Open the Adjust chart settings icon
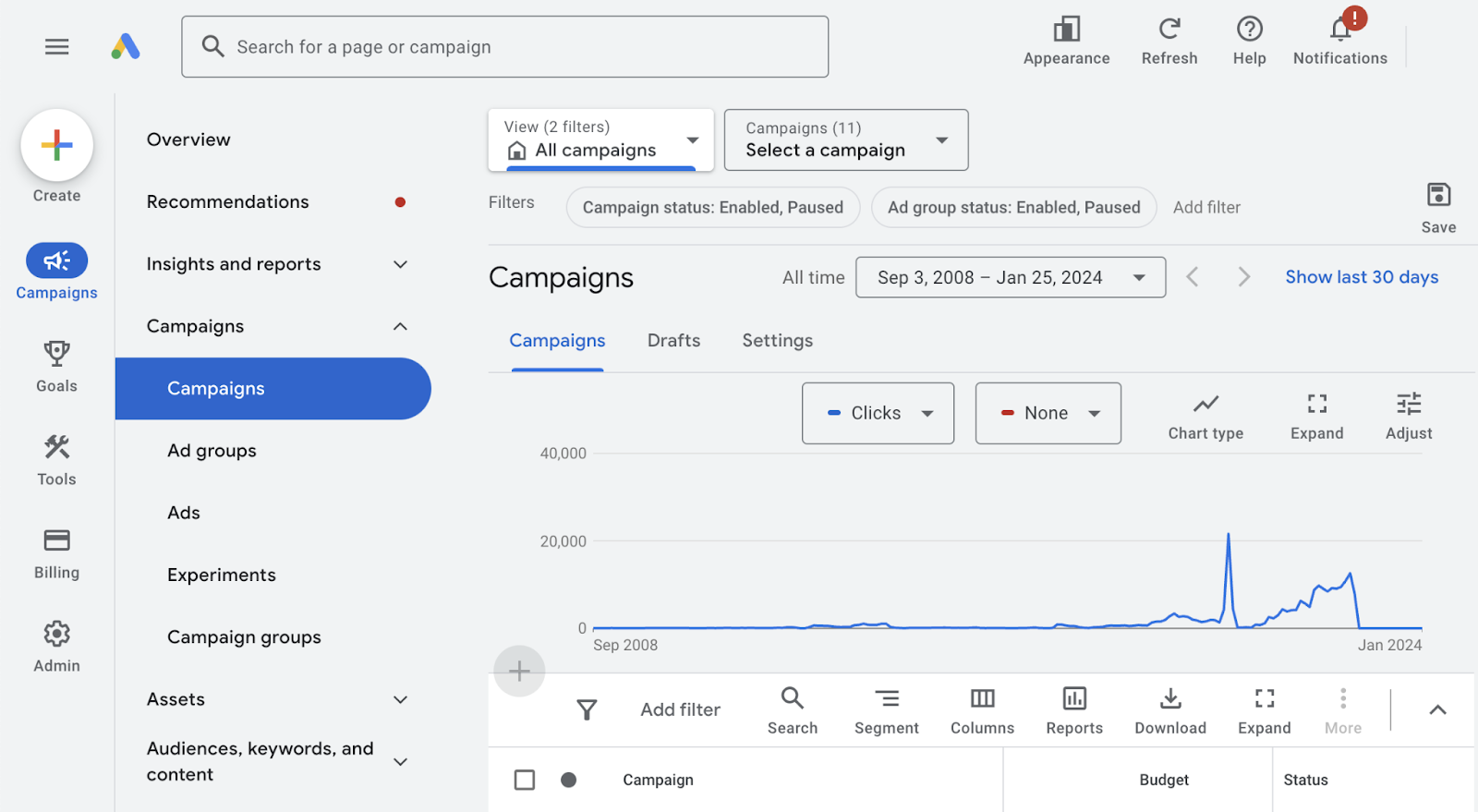This screenshot has height=812, width=1478. pos(1408,405)
